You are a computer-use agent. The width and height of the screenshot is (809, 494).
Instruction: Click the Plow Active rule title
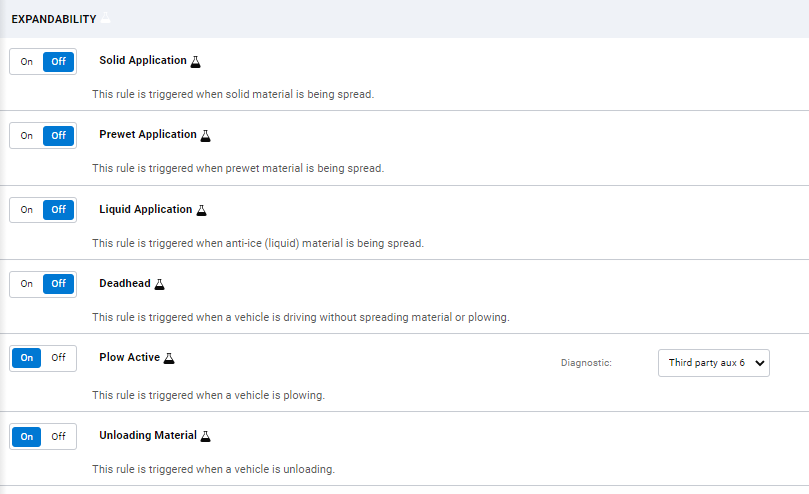[129, 357]
